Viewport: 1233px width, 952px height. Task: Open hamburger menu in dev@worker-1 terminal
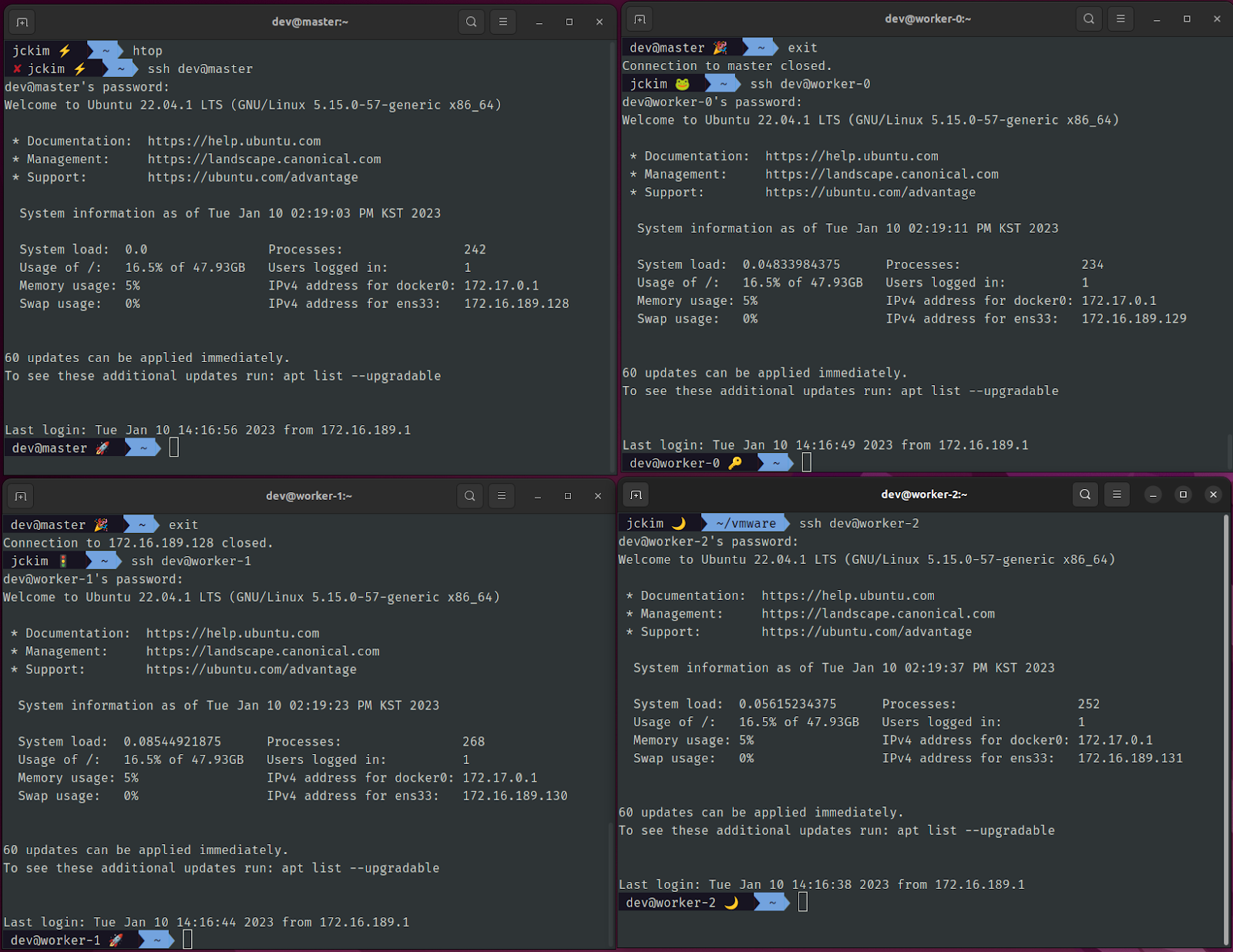502,496
